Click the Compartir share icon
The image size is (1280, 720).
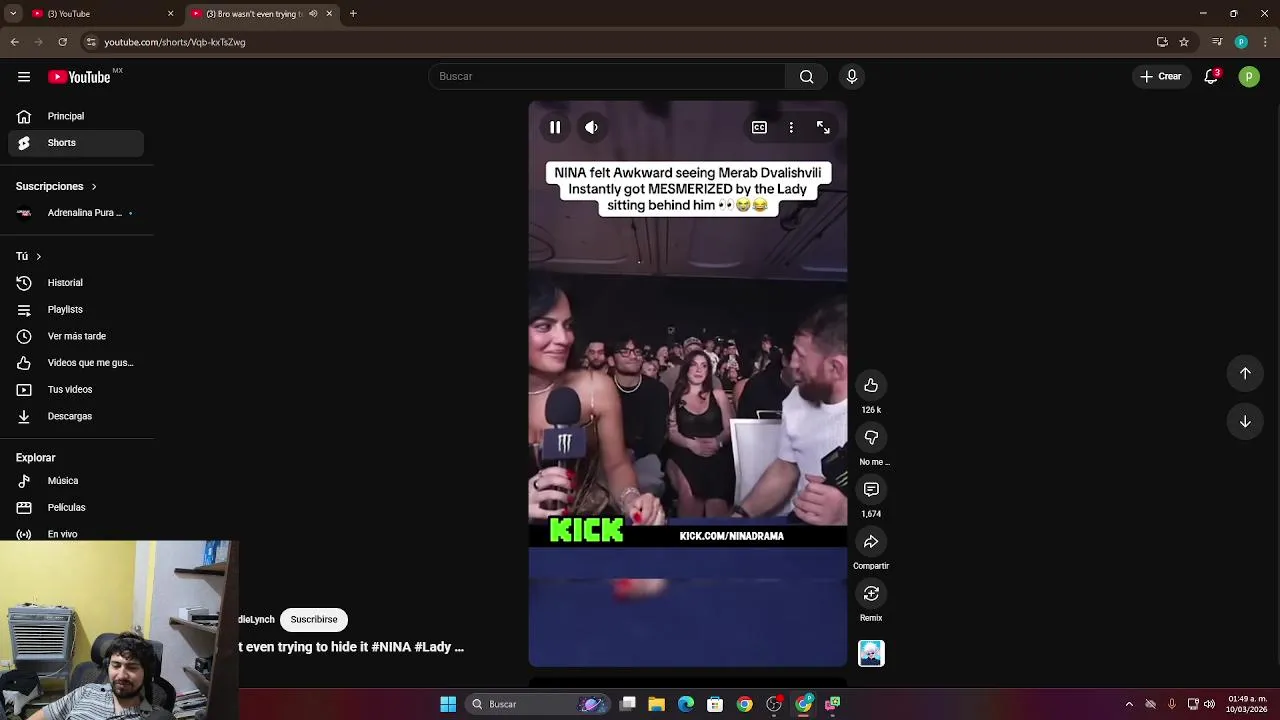click(871, 542)
